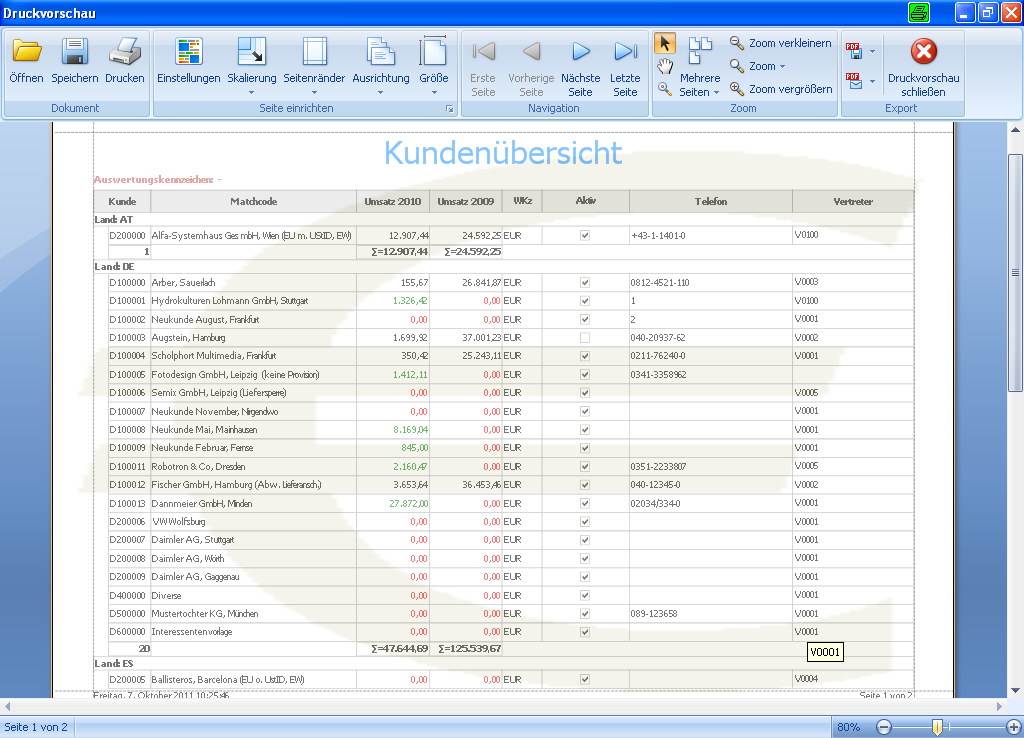Go to Nächste Seite
Viewport: 1024px width, 738px height.
coord(581,52)
